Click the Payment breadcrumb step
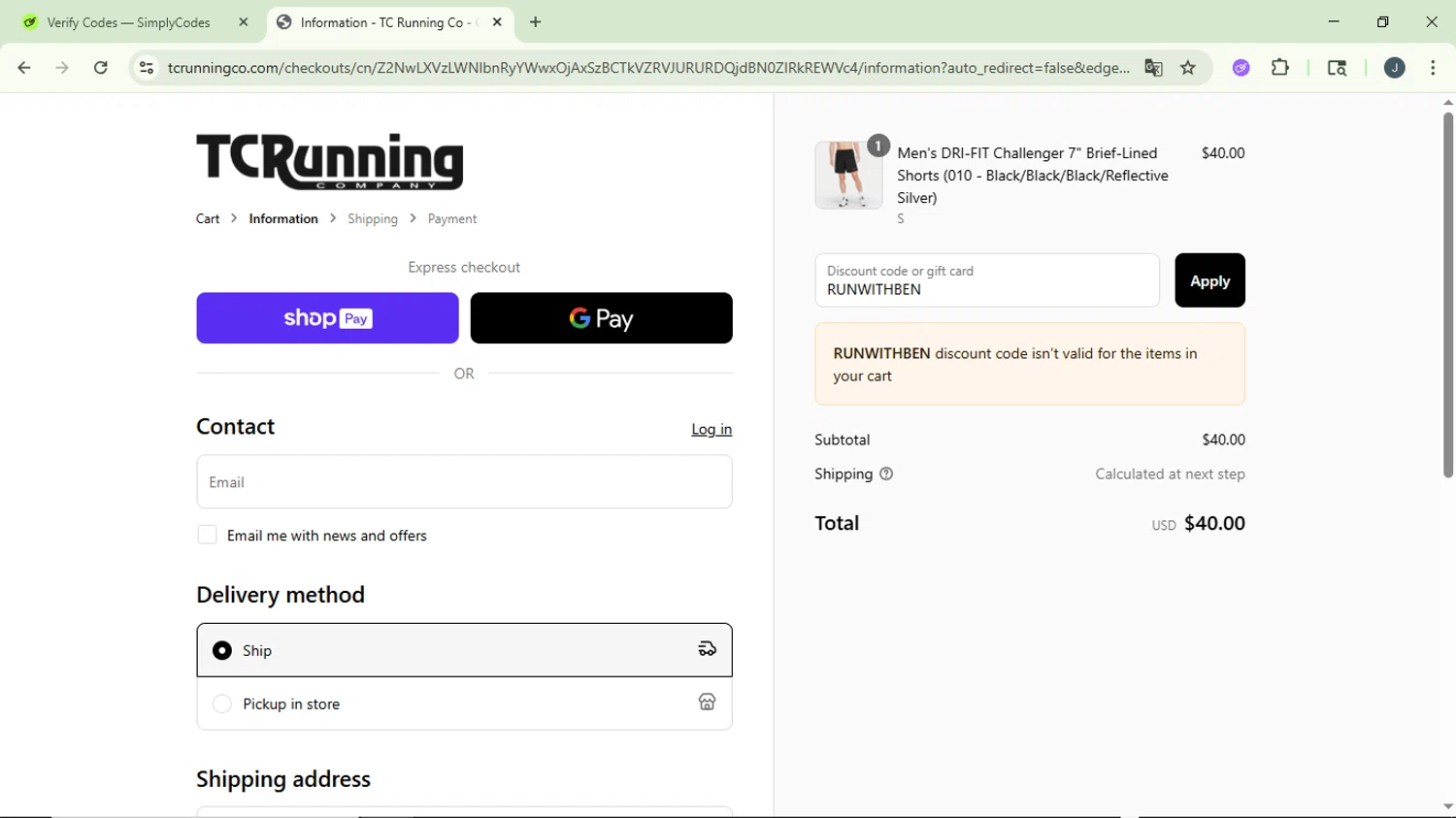 452,219
